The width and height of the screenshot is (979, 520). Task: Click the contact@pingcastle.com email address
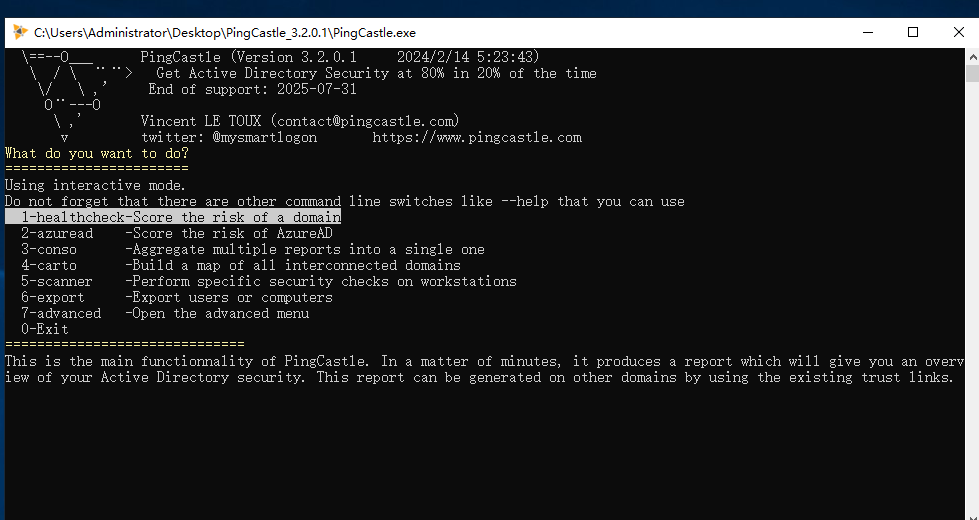click(x=368, y=121)
